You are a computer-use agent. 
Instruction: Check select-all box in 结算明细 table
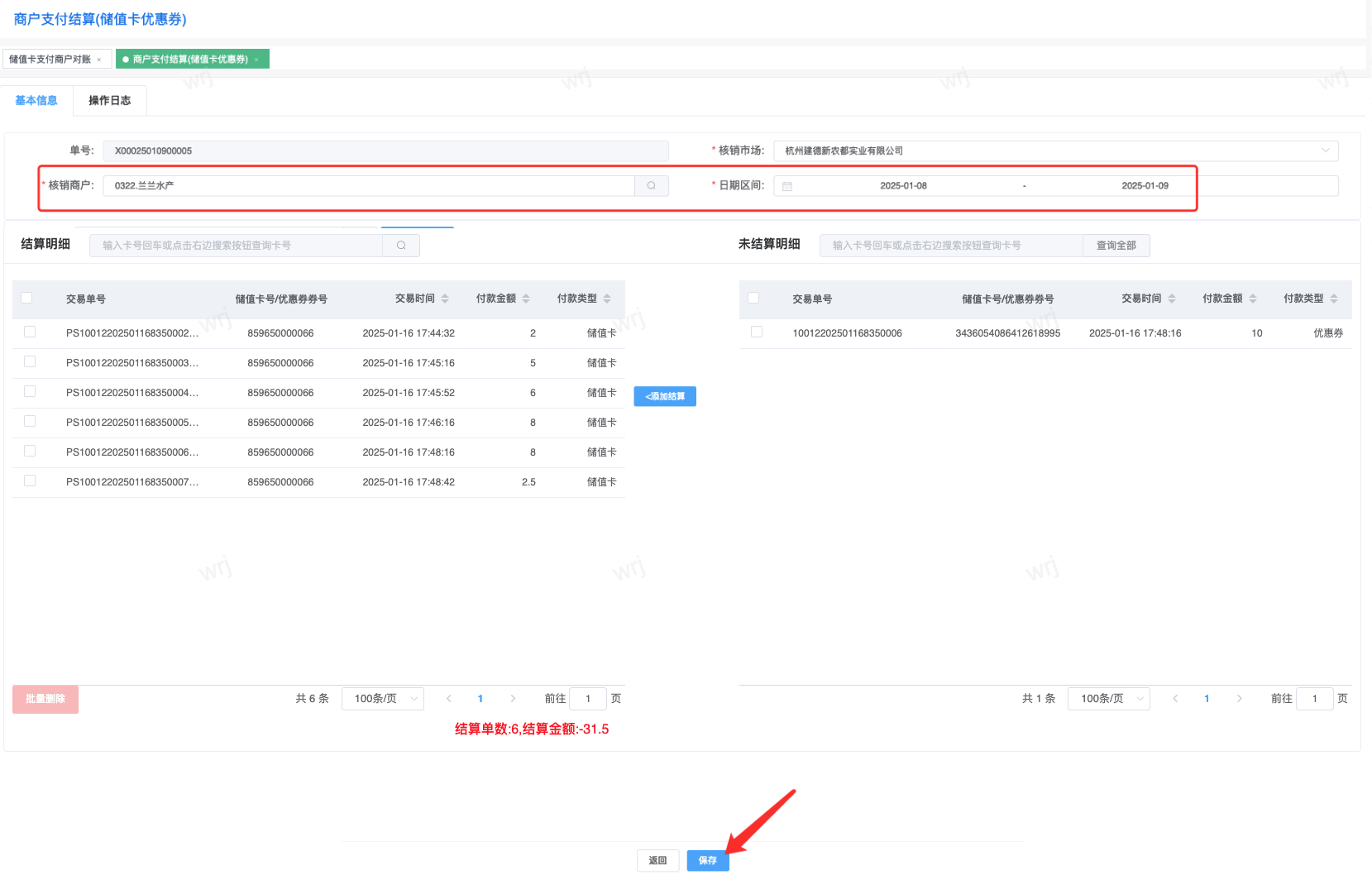(x=26, y=298)
